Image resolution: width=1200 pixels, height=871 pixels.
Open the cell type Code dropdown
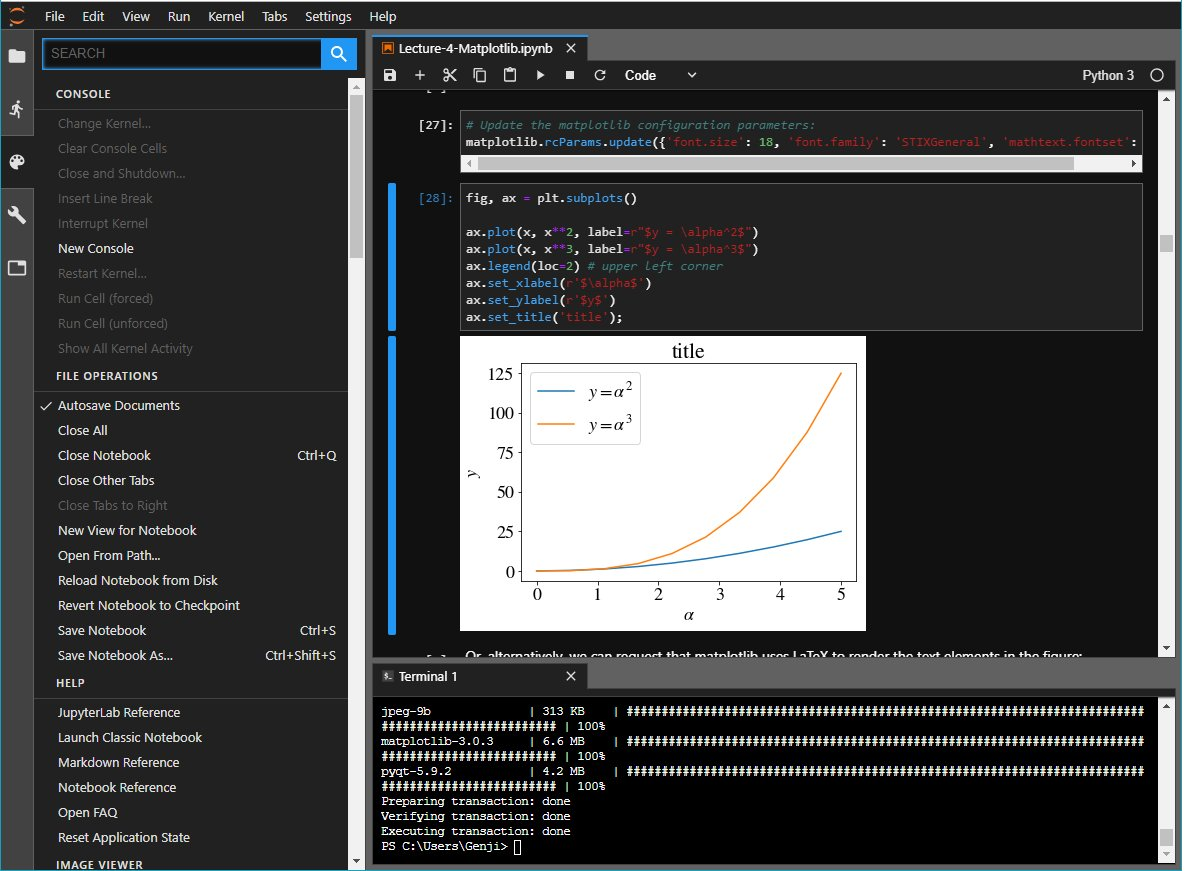point(660,75)
